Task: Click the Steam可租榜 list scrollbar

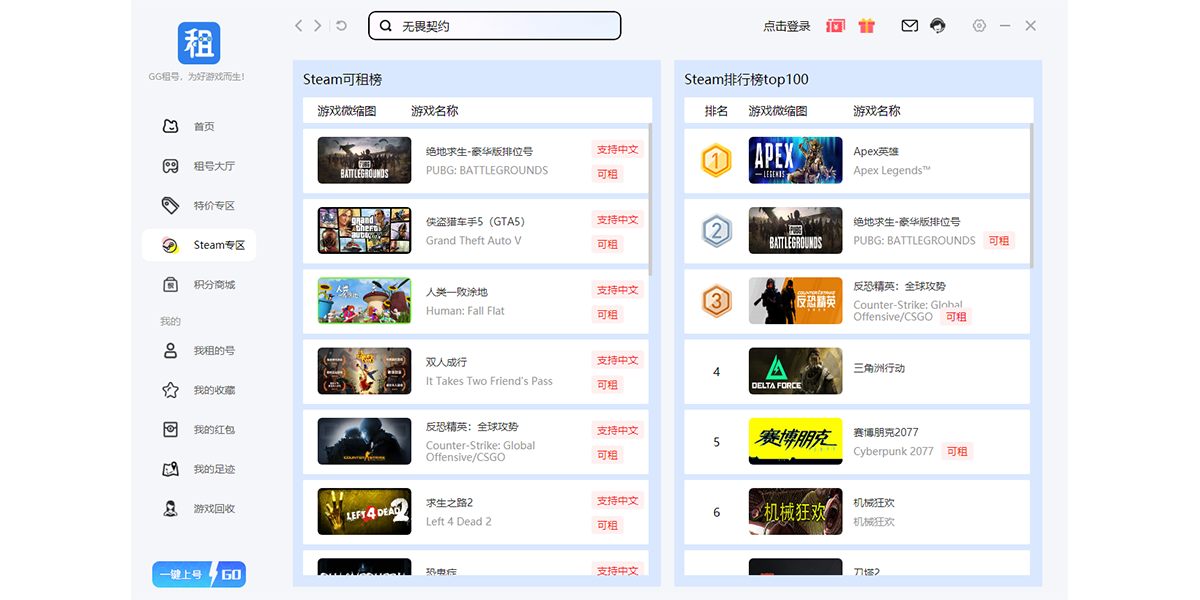Action: pyautogui.click(x=650, y=199)
